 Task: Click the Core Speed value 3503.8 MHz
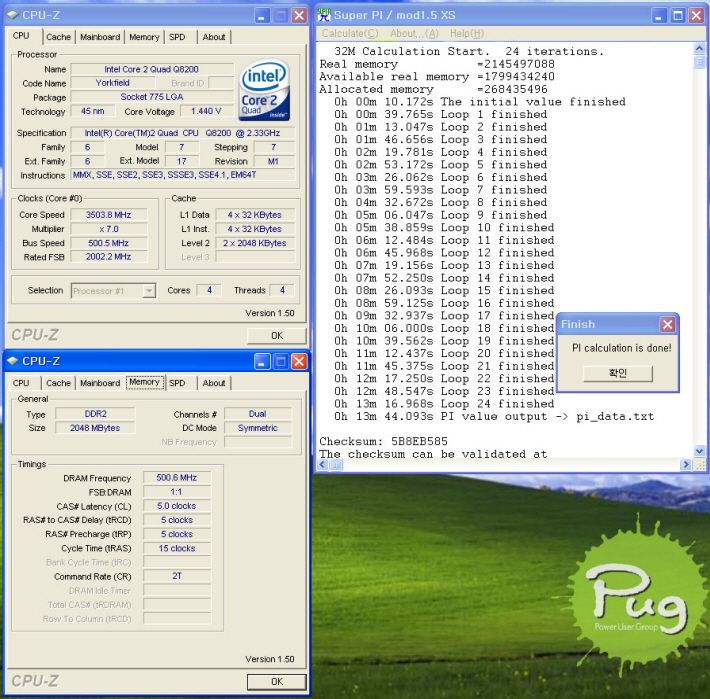pos(109,215)
